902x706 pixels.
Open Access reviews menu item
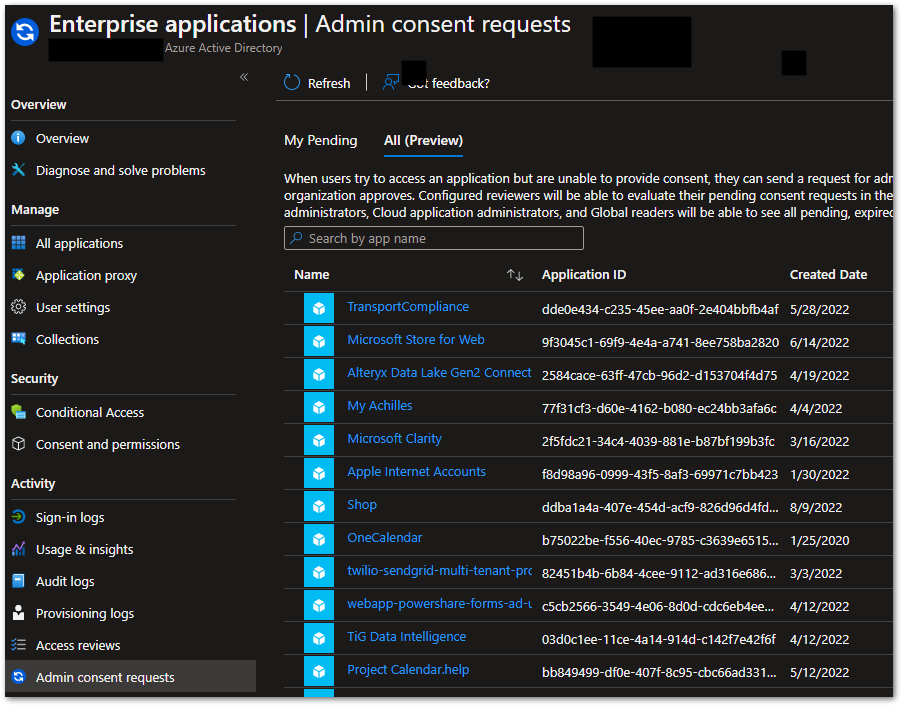[78, 646]
